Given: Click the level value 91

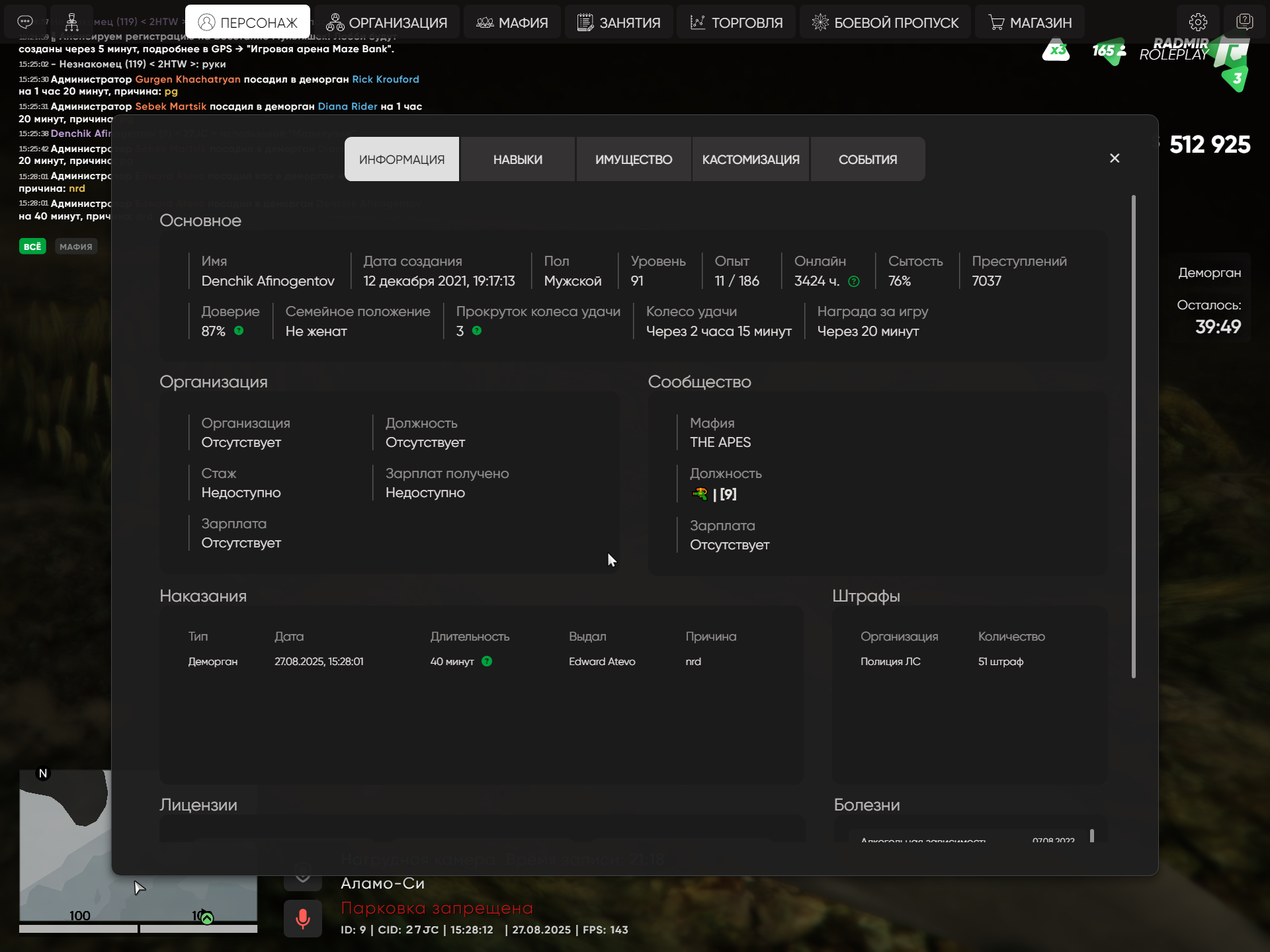Looking at the screenshot, I should point(637,281).
